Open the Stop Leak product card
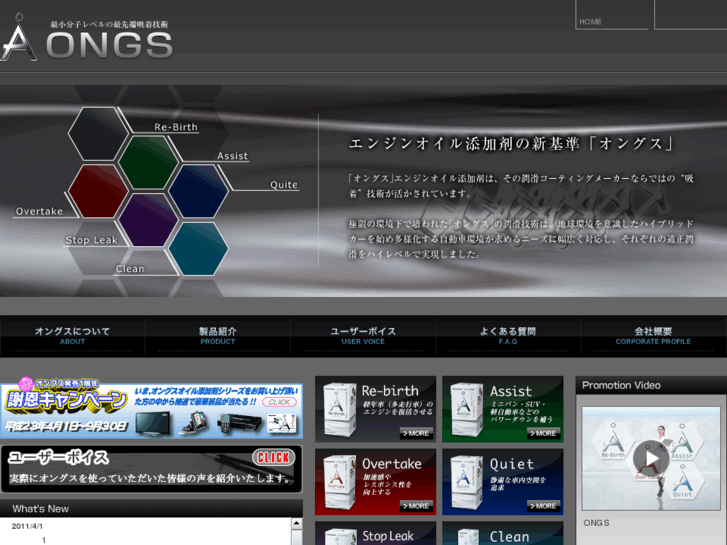Viewport: 727px width, 545px height. [x=375, y=533]
